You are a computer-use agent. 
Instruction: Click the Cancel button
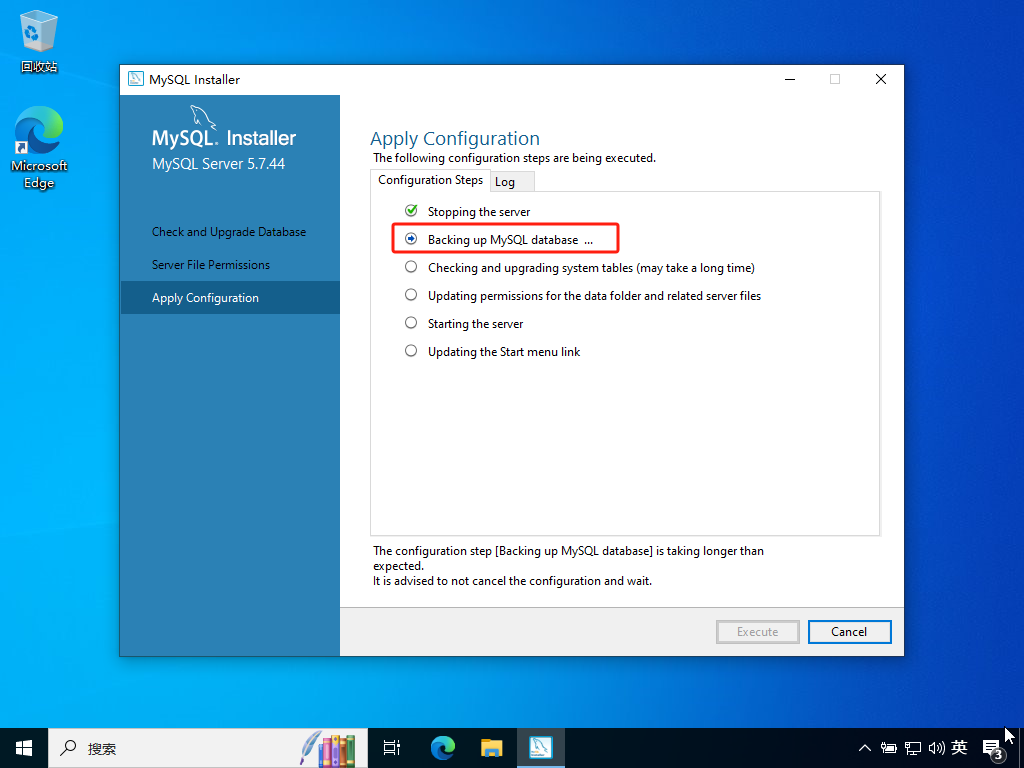(849, 631)
